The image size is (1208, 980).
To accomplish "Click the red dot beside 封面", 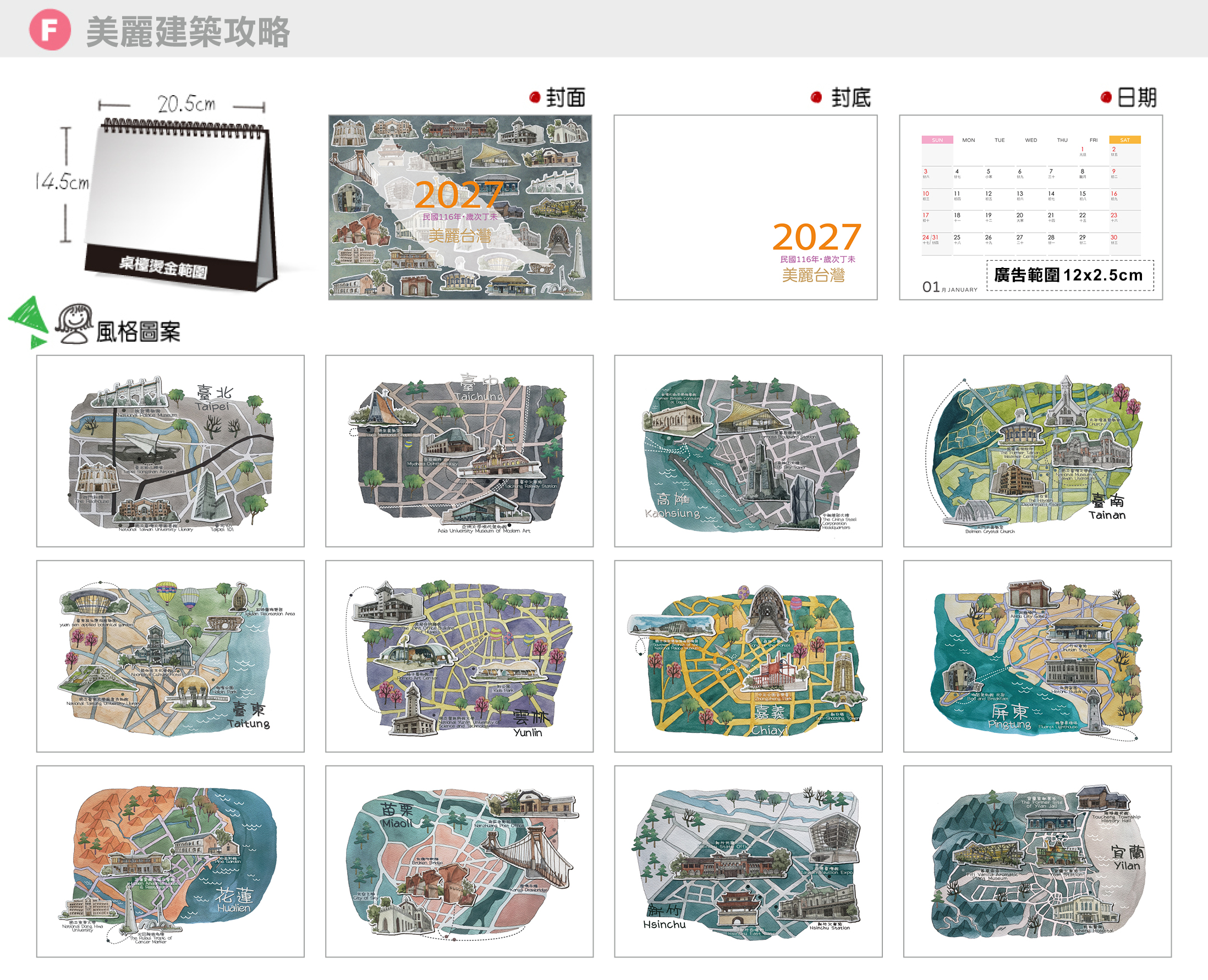I will click(x=535, y=97).
